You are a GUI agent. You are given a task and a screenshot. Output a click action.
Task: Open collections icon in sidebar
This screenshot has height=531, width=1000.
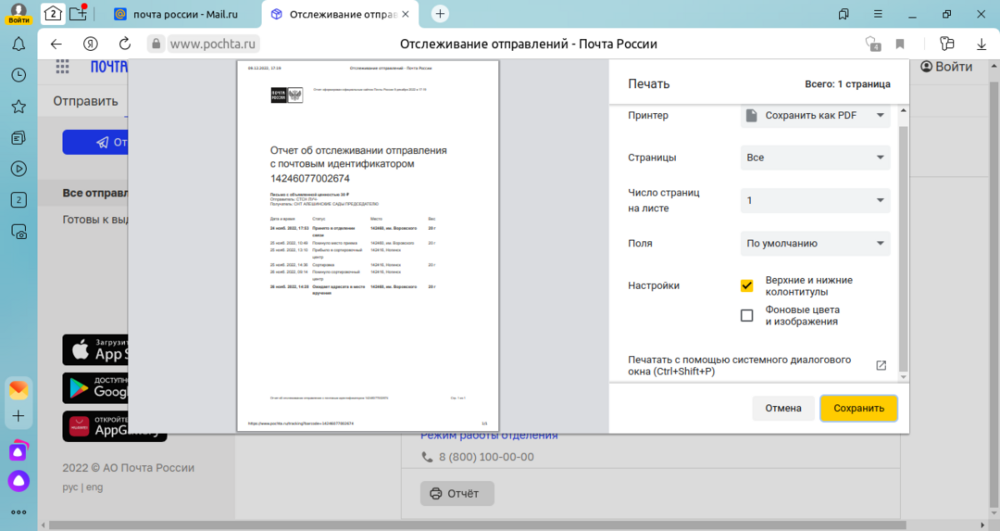point(18,138)
